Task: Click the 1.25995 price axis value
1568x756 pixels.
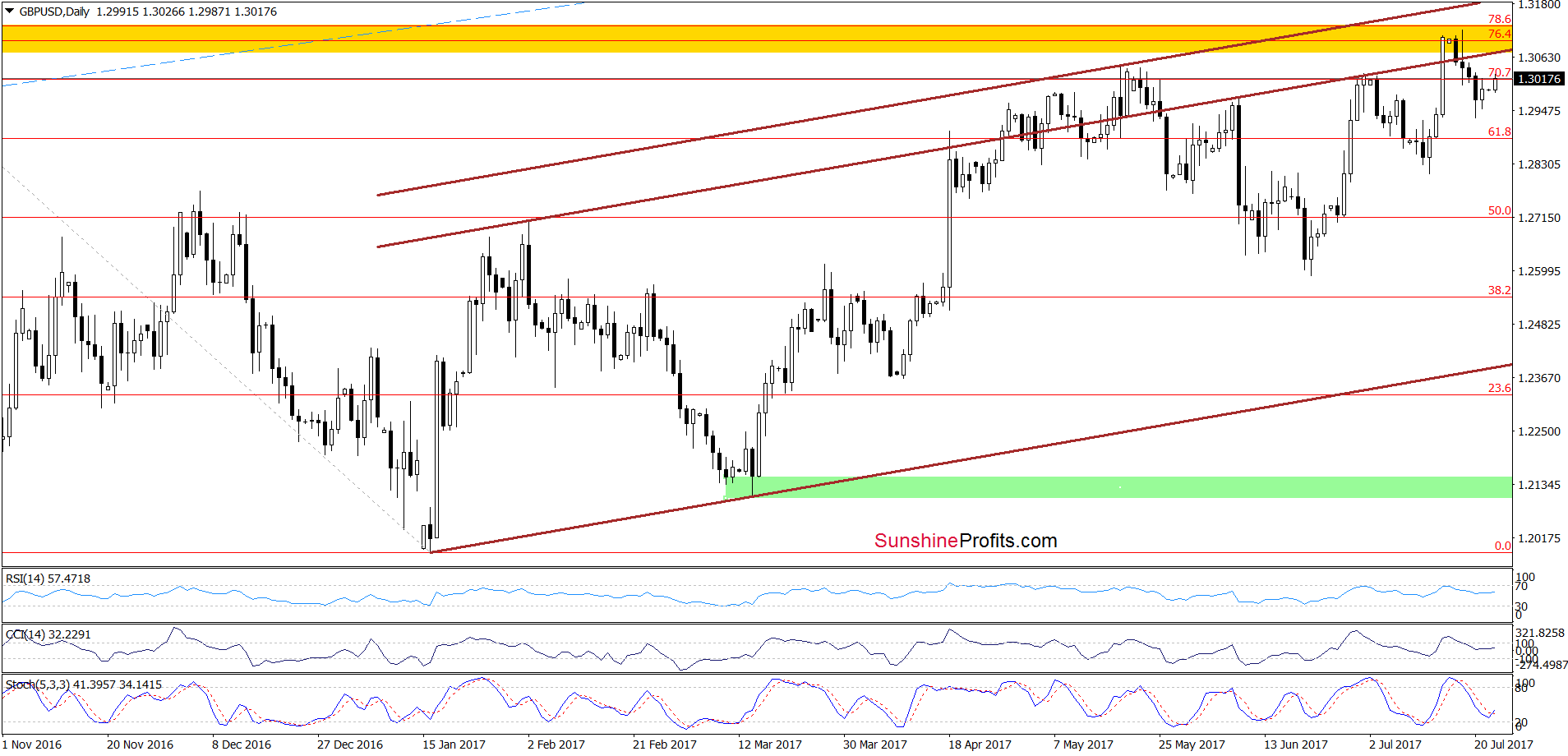Action: tap(1539, 271)
